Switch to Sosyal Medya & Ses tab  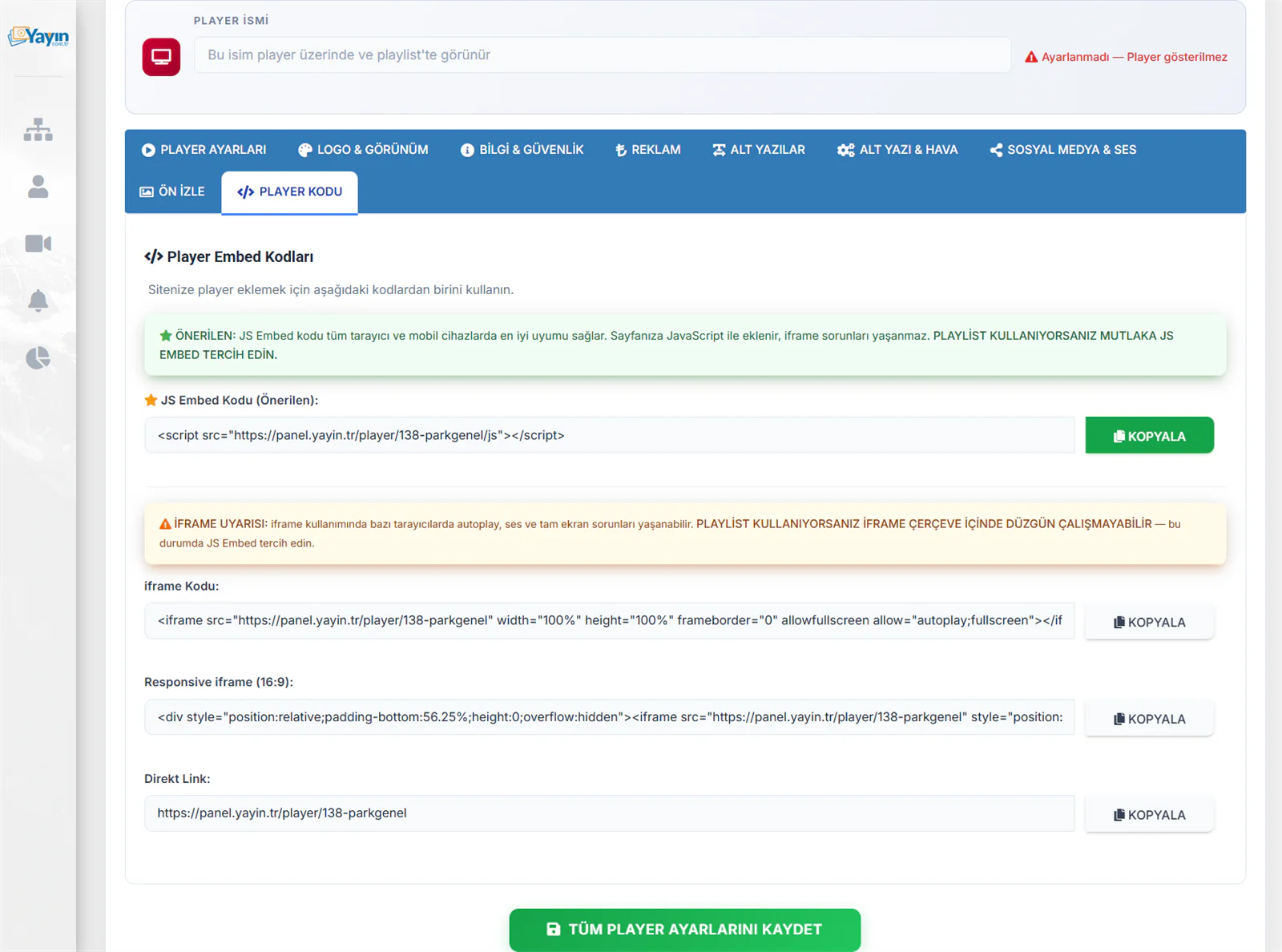click(x=1063, y=150)
